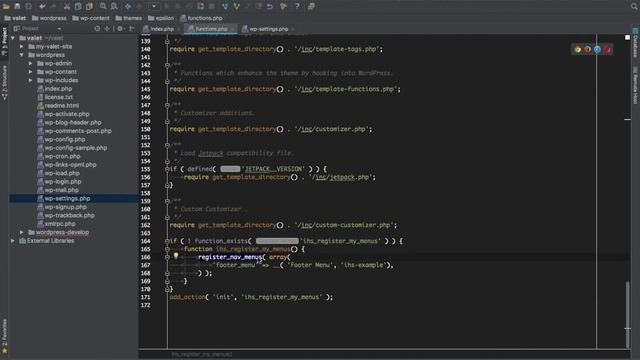Viewport: 640px width, 360px height.
Task: Fold the comment block at line 142
Action: [167, 65]
